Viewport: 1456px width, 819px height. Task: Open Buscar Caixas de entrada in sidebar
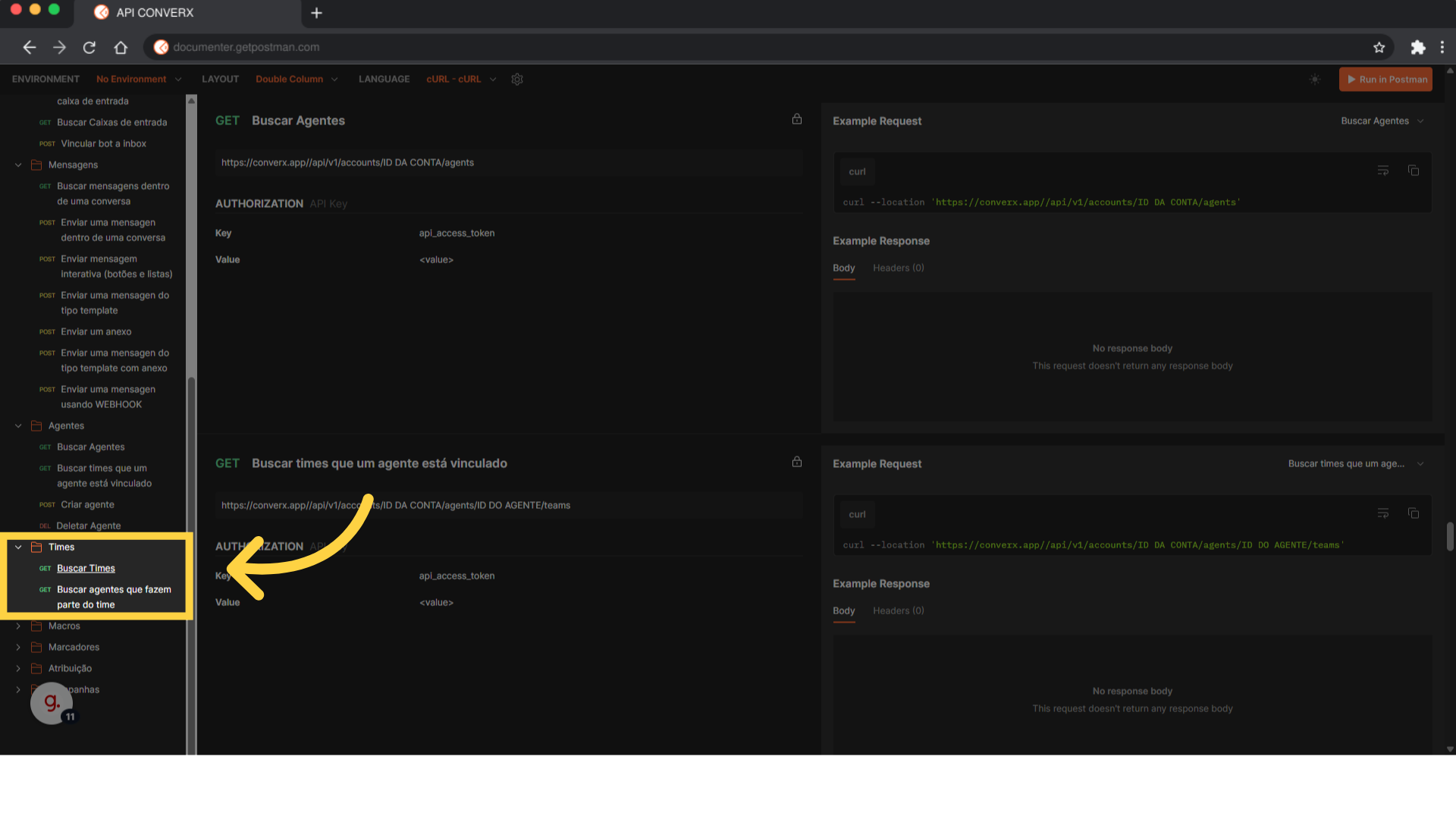(111, 122)
